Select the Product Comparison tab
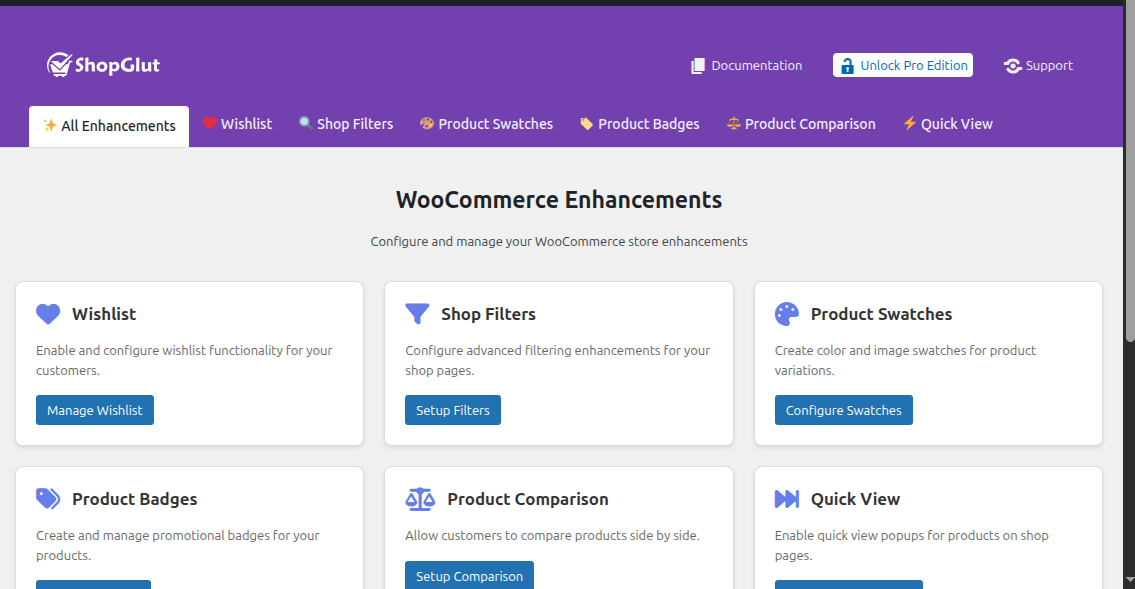 (801, 124)
